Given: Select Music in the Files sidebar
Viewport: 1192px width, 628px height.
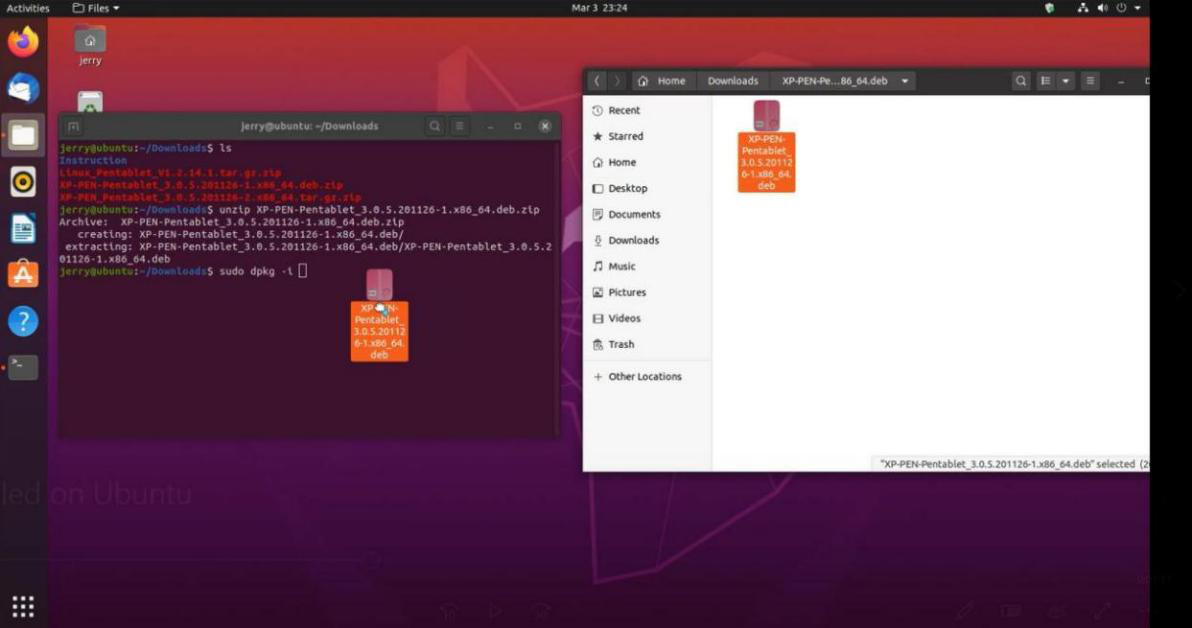Looking at the screenshot, I should 648,266.
